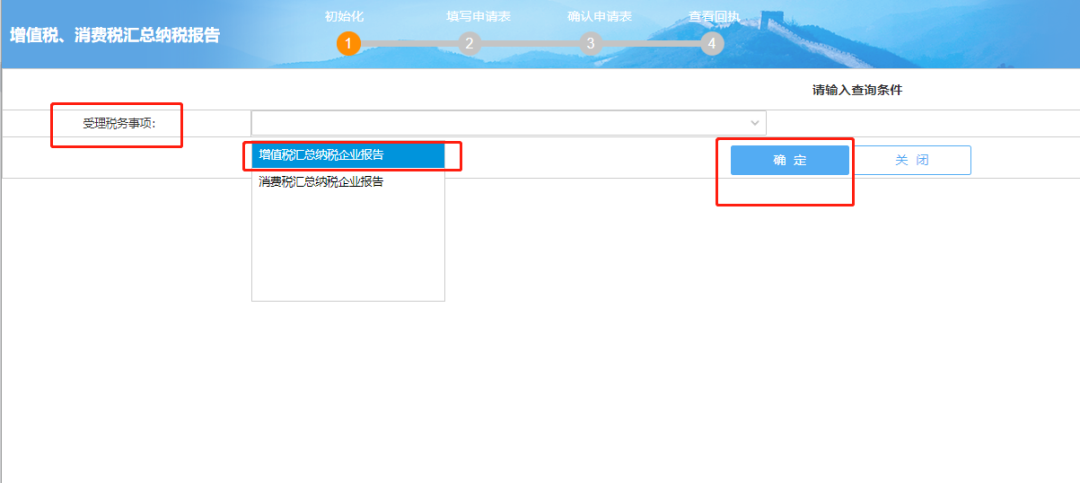Screen dimensions: 1080x483
Task: Click step 4 circle for 查看回执
Action: pyautogui.click(x=712, y=44)
